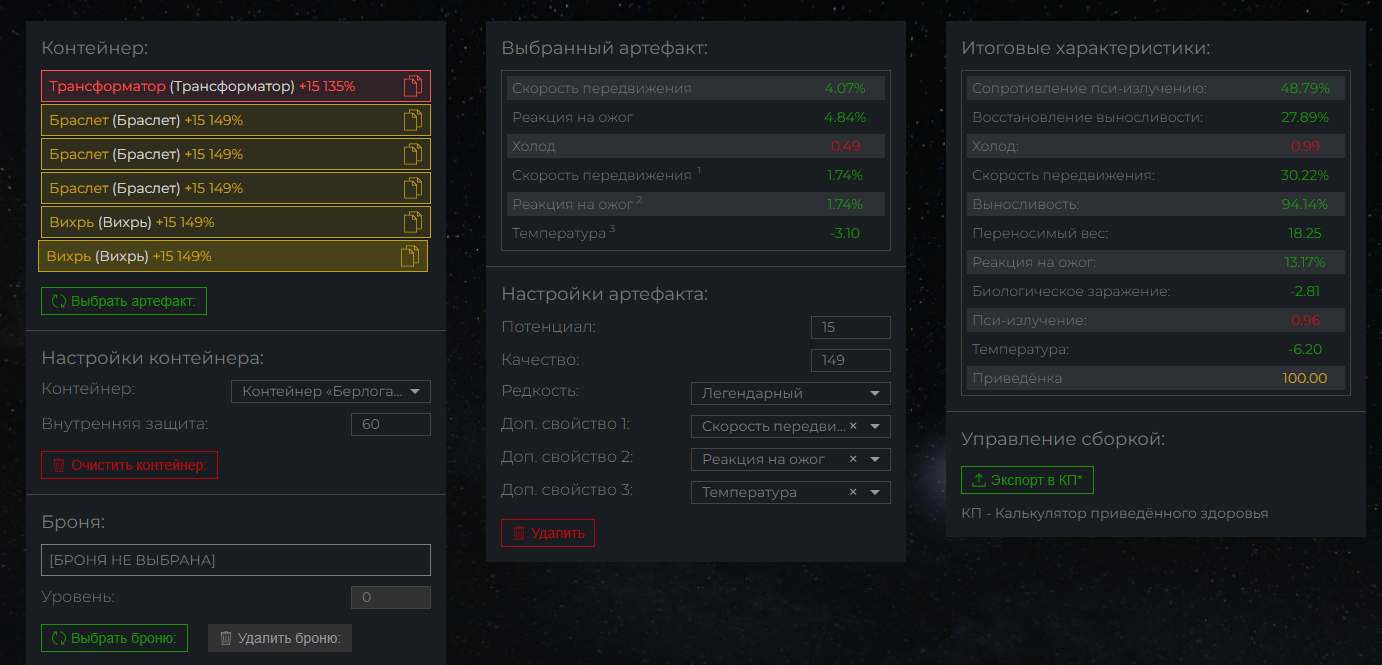Duplicate the first Вихрь artifact via its copy icon
The width and height of the screenshot is (1382, 665).
click(x=413, y=223)
